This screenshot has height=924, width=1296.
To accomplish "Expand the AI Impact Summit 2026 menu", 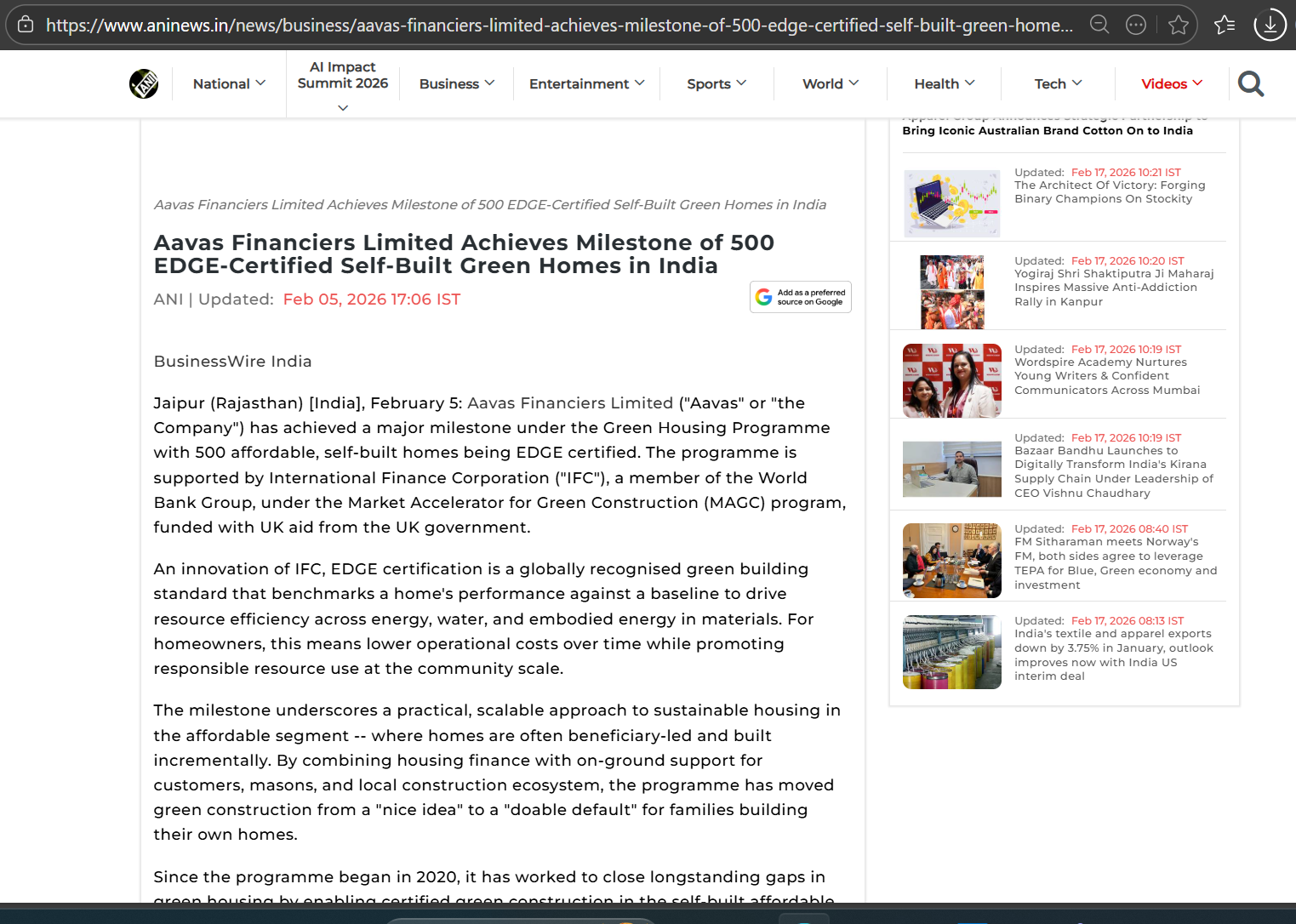I will (343, 85).
